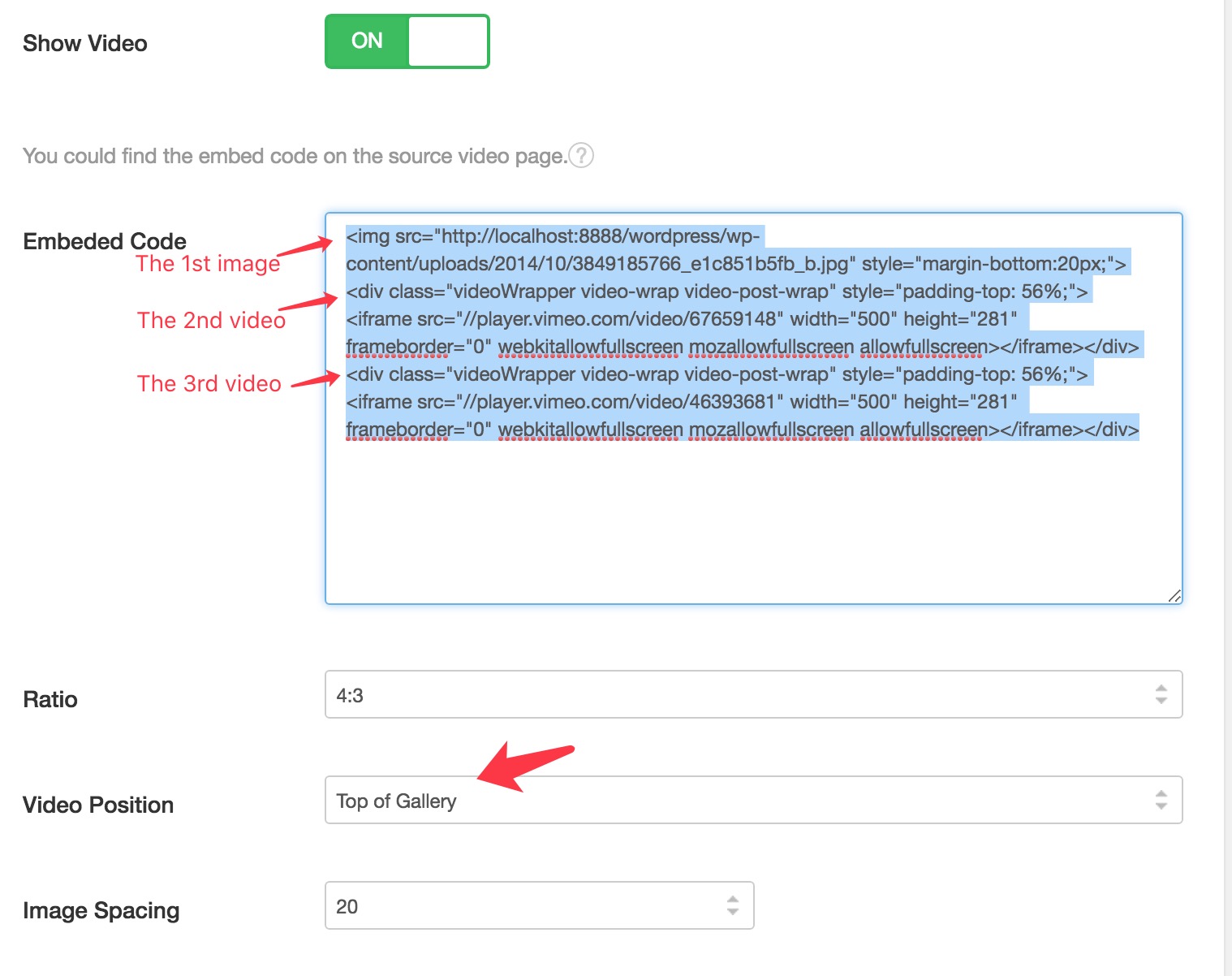Click the question mark help icon
The image size is (1232, 976).
581,155
